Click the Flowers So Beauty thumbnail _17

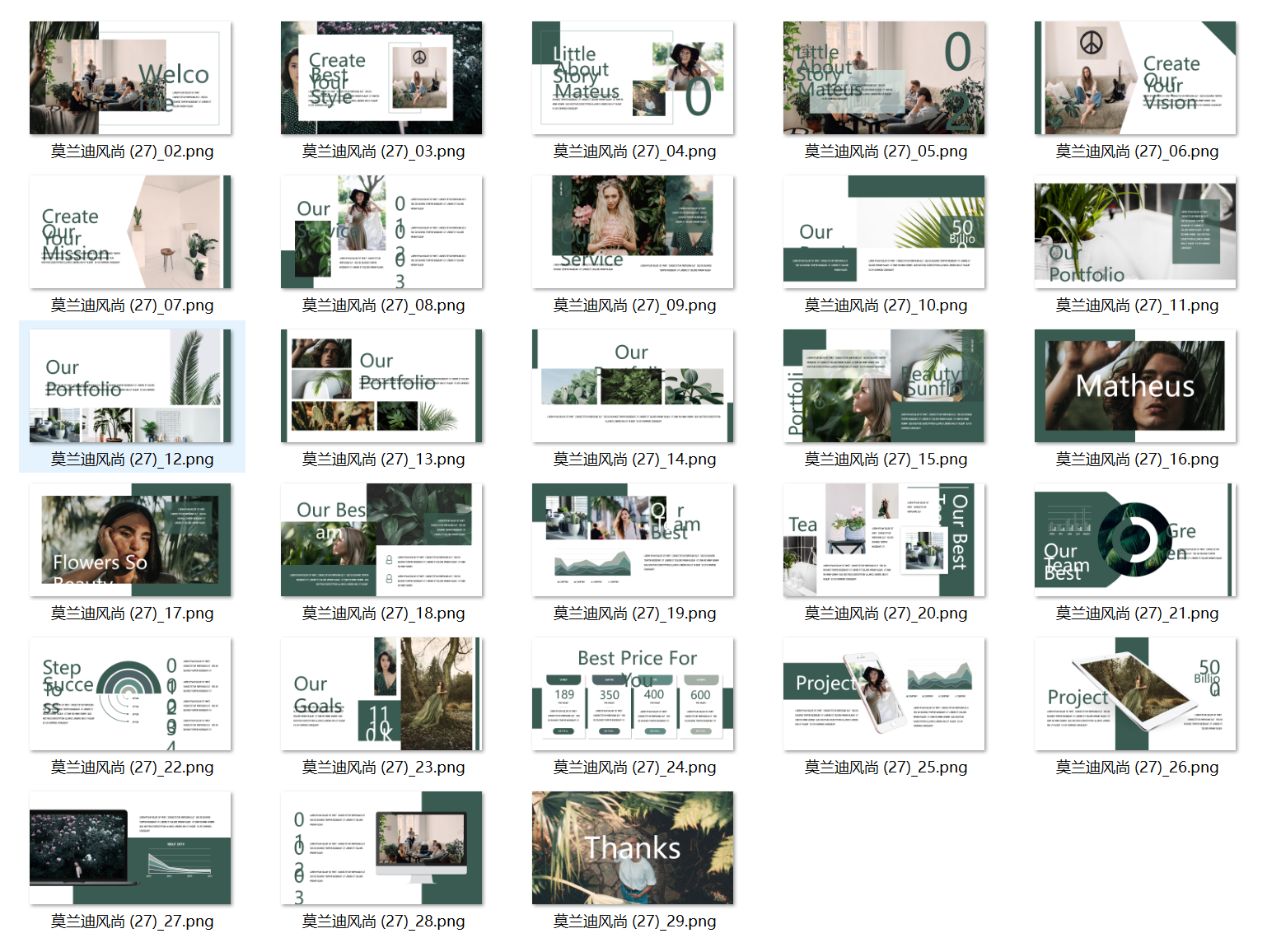tap(130, 540)
